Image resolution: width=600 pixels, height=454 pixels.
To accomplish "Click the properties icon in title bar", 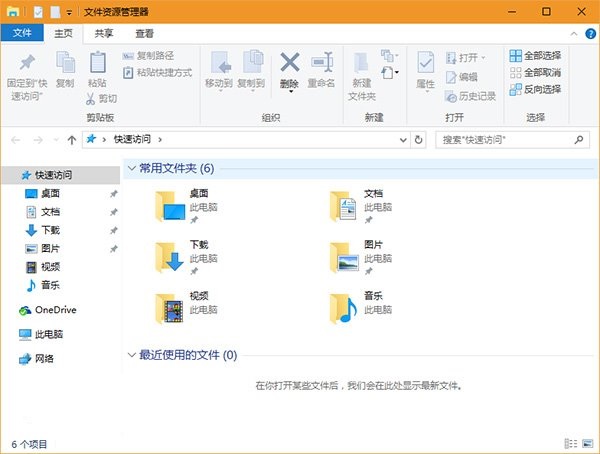I will click(x=38, y=12).
